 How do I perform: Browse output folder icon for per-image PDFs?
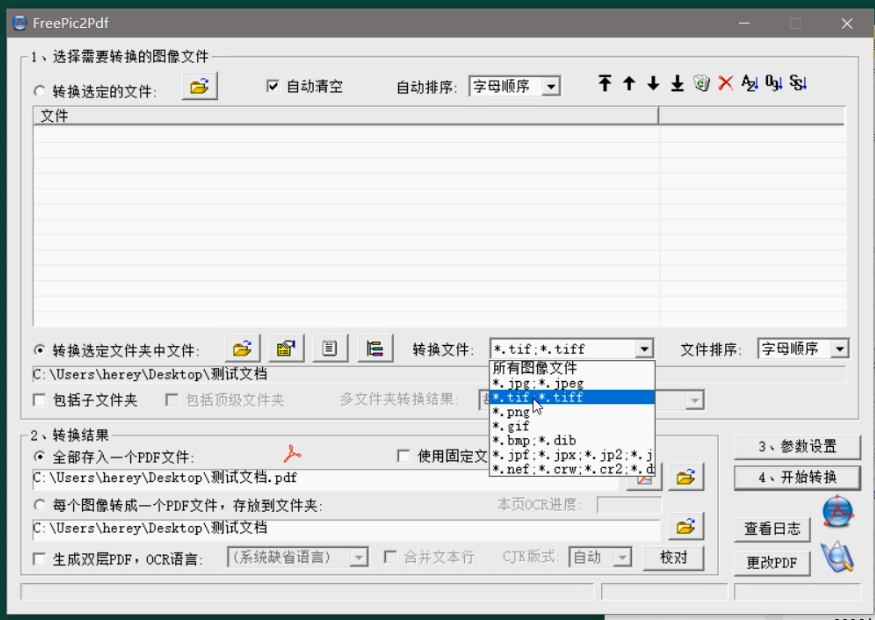tap(686, 527)
